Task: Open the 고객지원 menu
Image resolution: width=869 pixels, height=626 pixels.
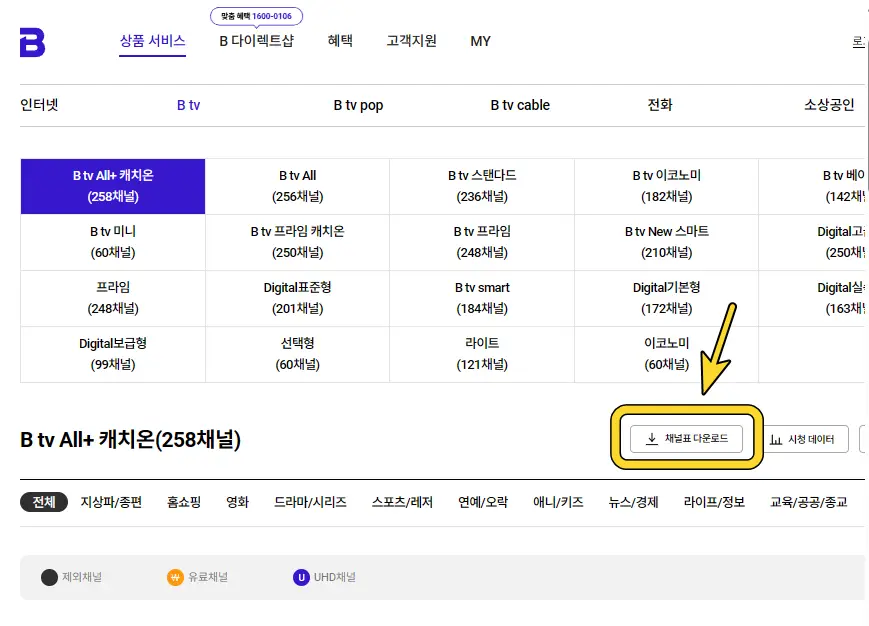Action: pos(412,41)
